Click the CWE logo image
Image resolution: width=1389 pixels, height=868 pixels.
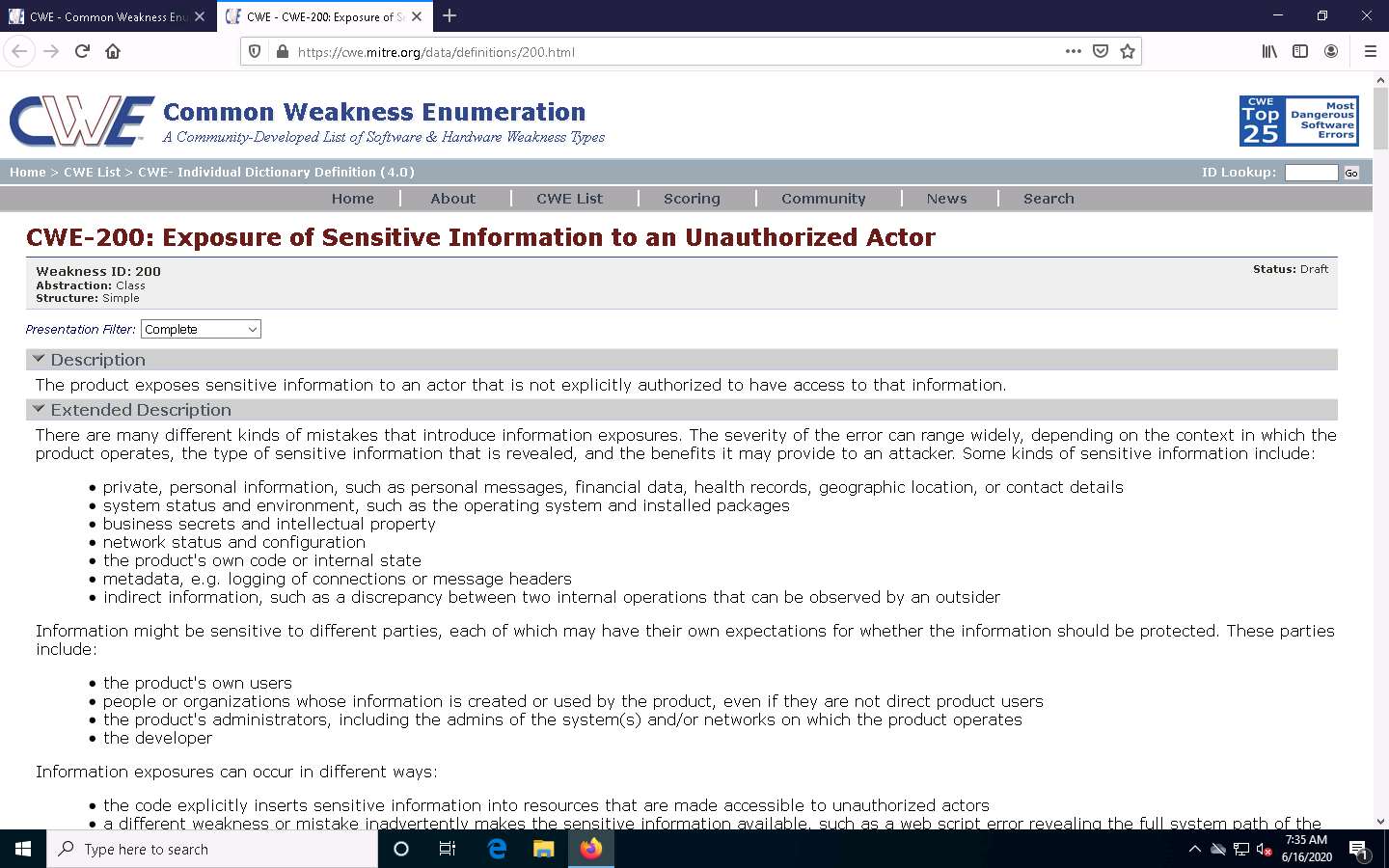coord(82,122)
